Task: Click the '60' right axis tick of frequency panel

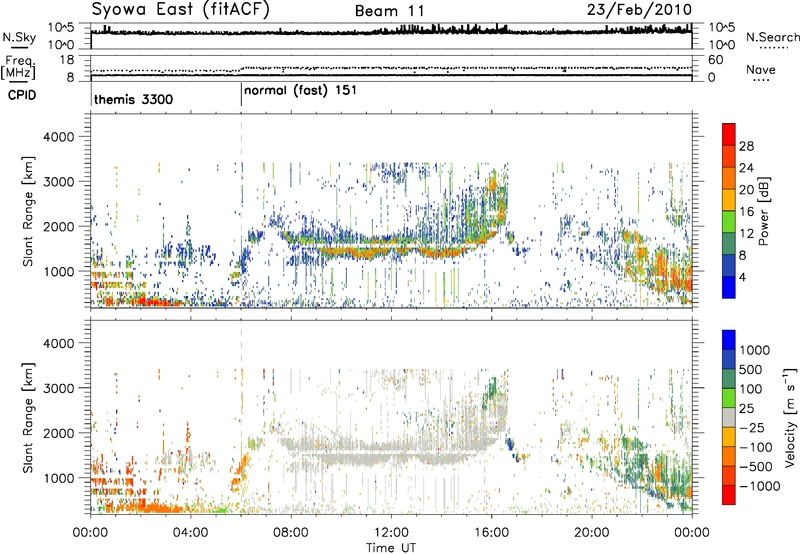Action: (x=715, y=60)
